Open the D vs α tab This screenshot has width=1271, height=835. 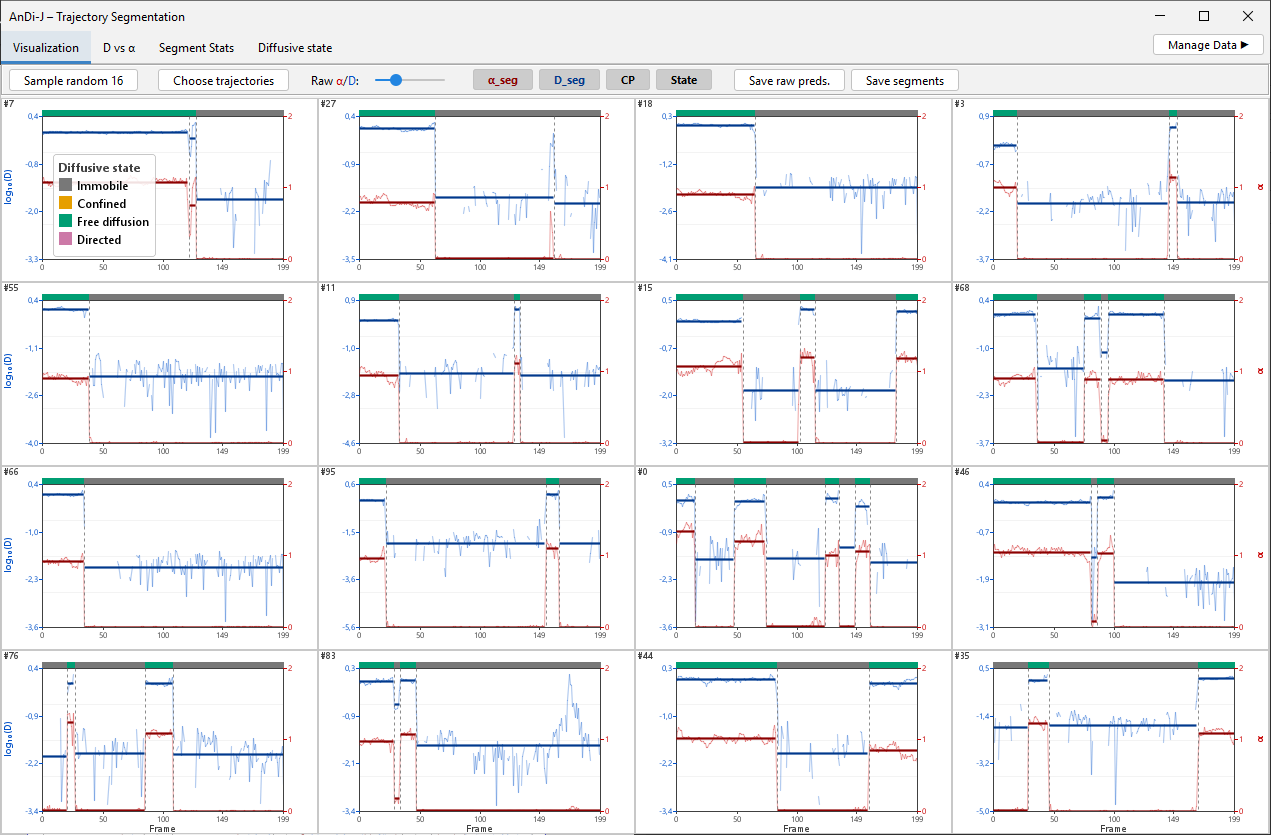pos(119,47)
